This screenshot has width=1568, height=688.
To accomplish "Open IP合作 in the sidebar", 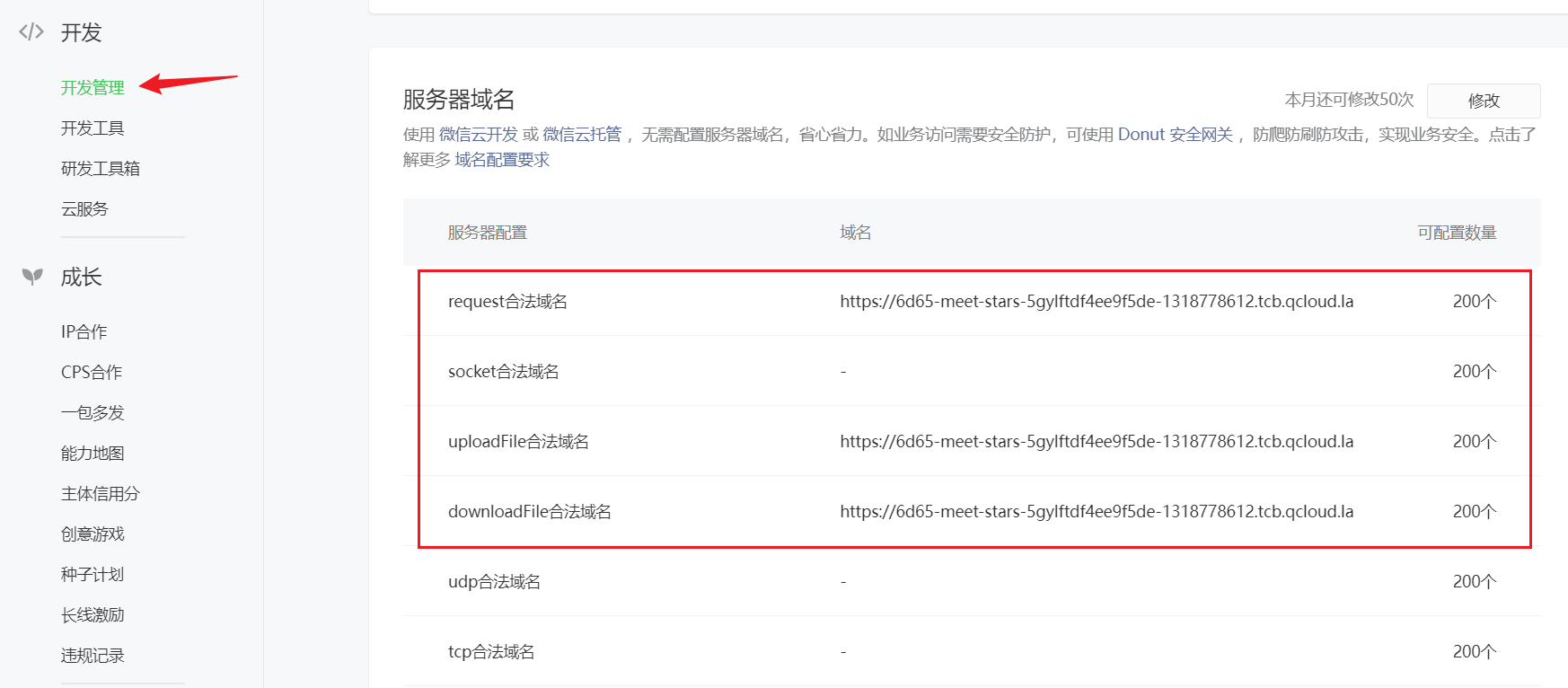I will tap(84, 331).
